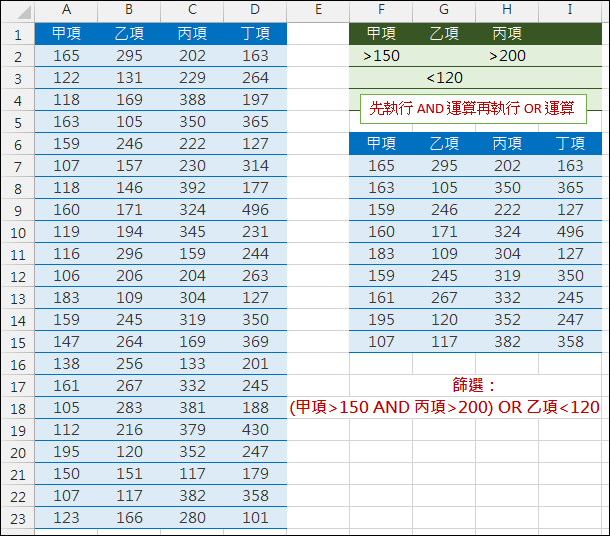Click result cell I14 value 247
The height and width of the screenshot is (536, 610).
pos(570,320)
